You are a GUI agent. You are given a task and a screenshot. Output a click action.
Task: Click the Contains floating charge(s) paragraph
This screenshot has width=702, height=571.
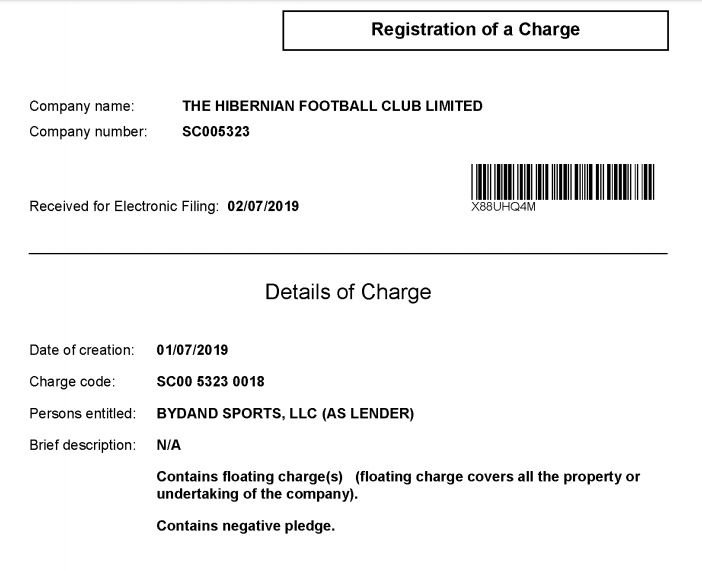coord(398,485)
